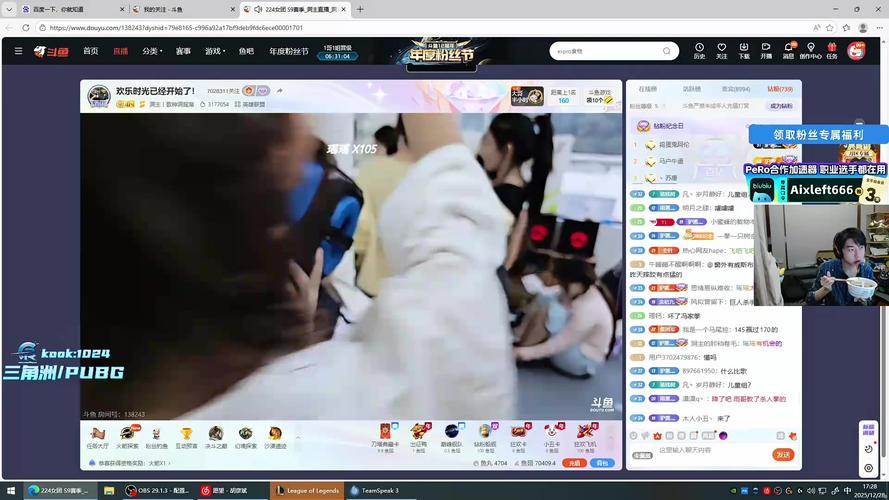Open the hamburger menu beside Douyu logo
Screen dimensions: 889x500
[x=18, y=51]
